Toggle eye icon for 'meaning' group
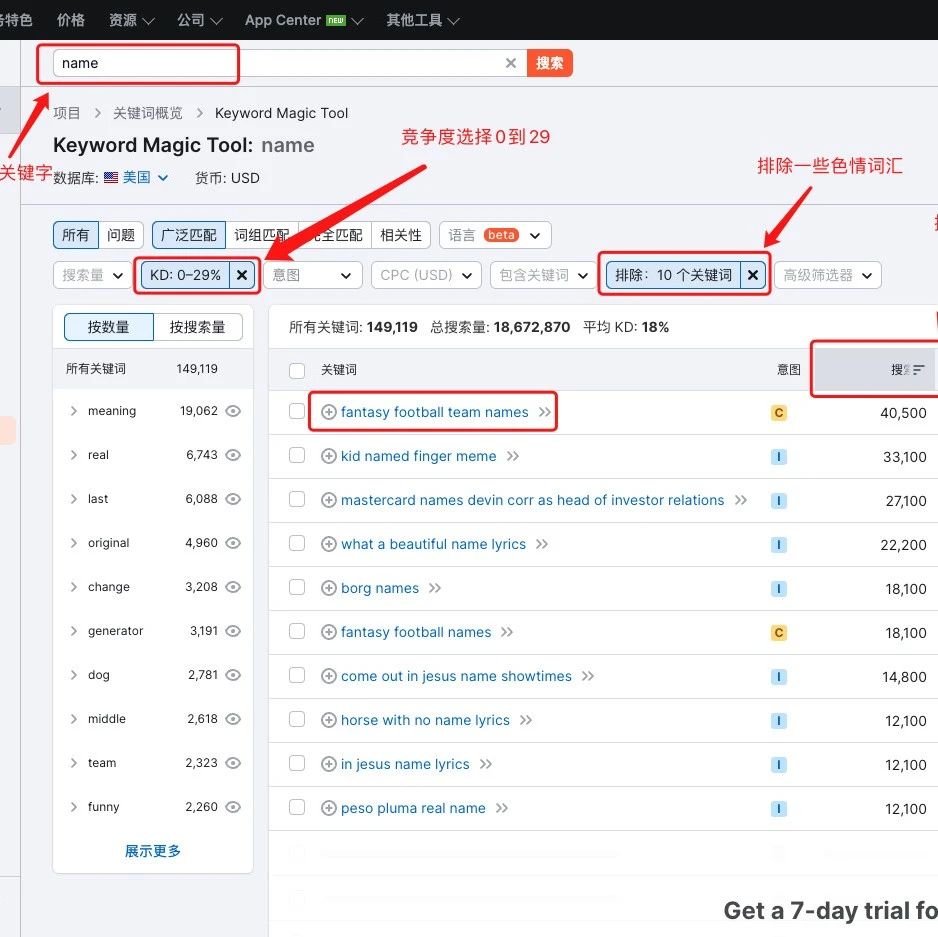 233,411
